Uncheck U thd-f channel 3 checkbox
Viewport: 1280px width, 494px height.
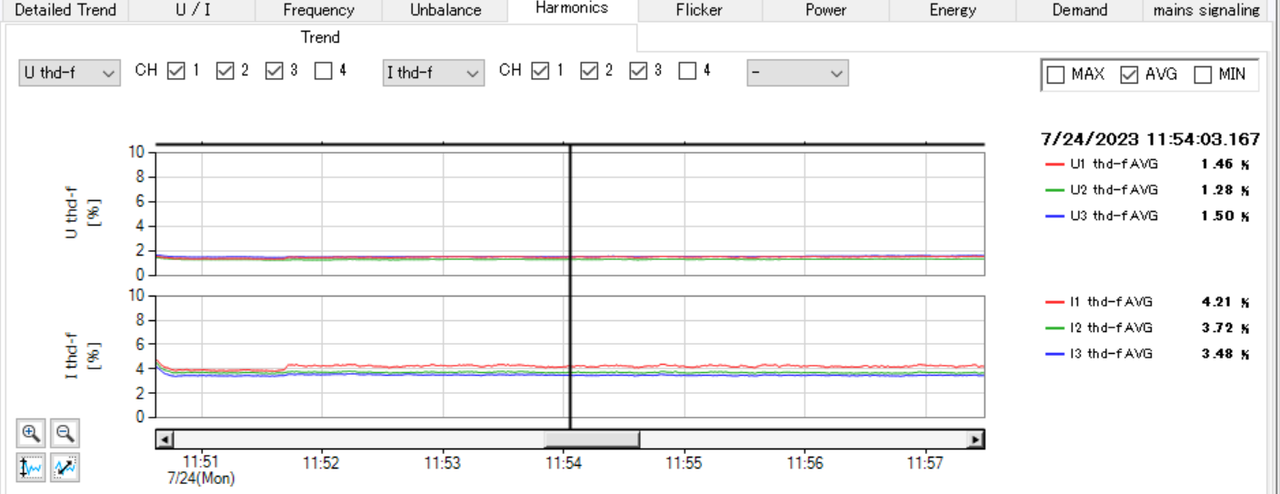tap(275, 71)
